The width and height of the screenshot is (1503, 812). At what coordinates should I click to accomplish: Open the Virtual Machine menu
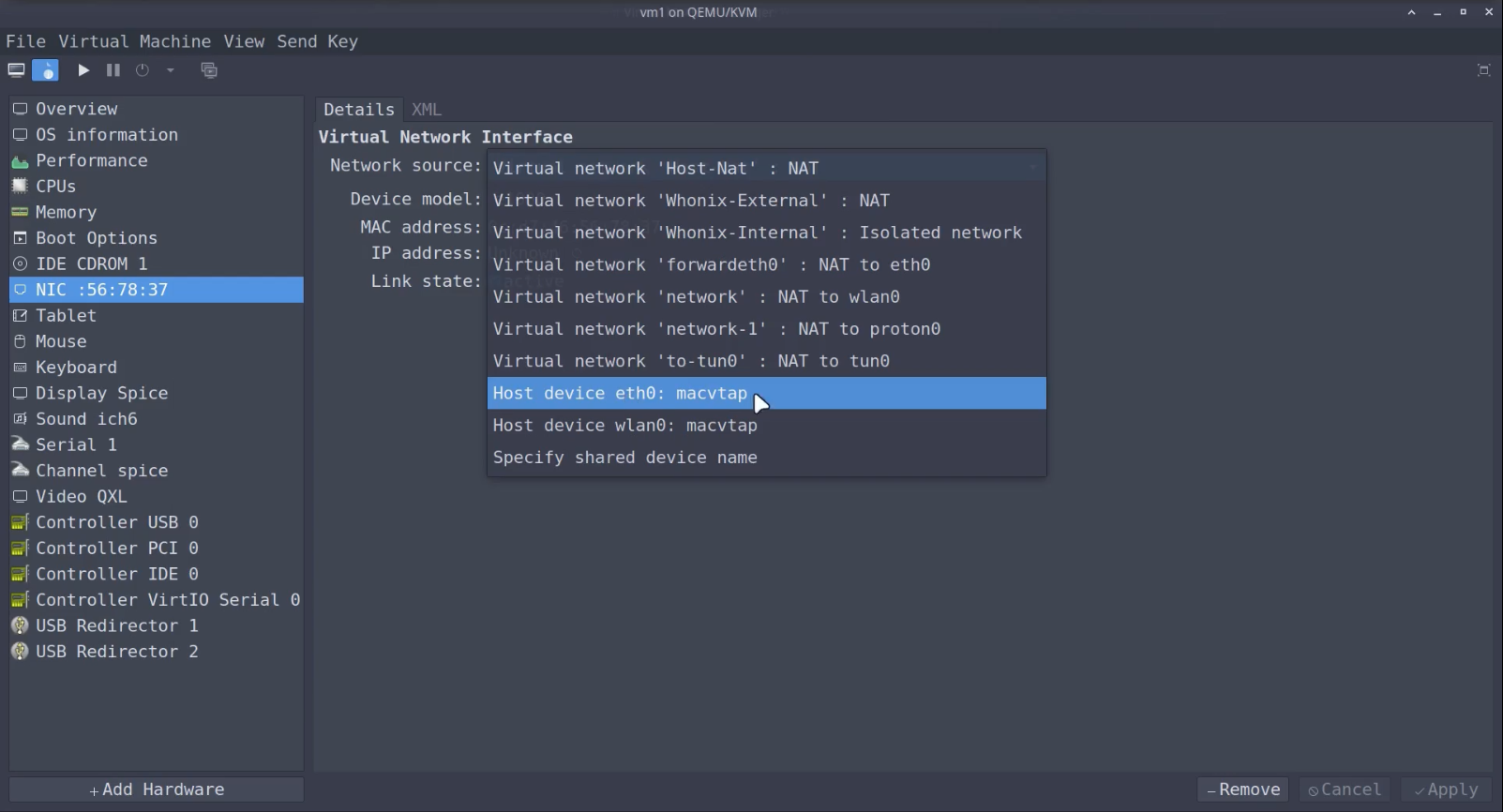pyautogui.click(x=134, y=41)
